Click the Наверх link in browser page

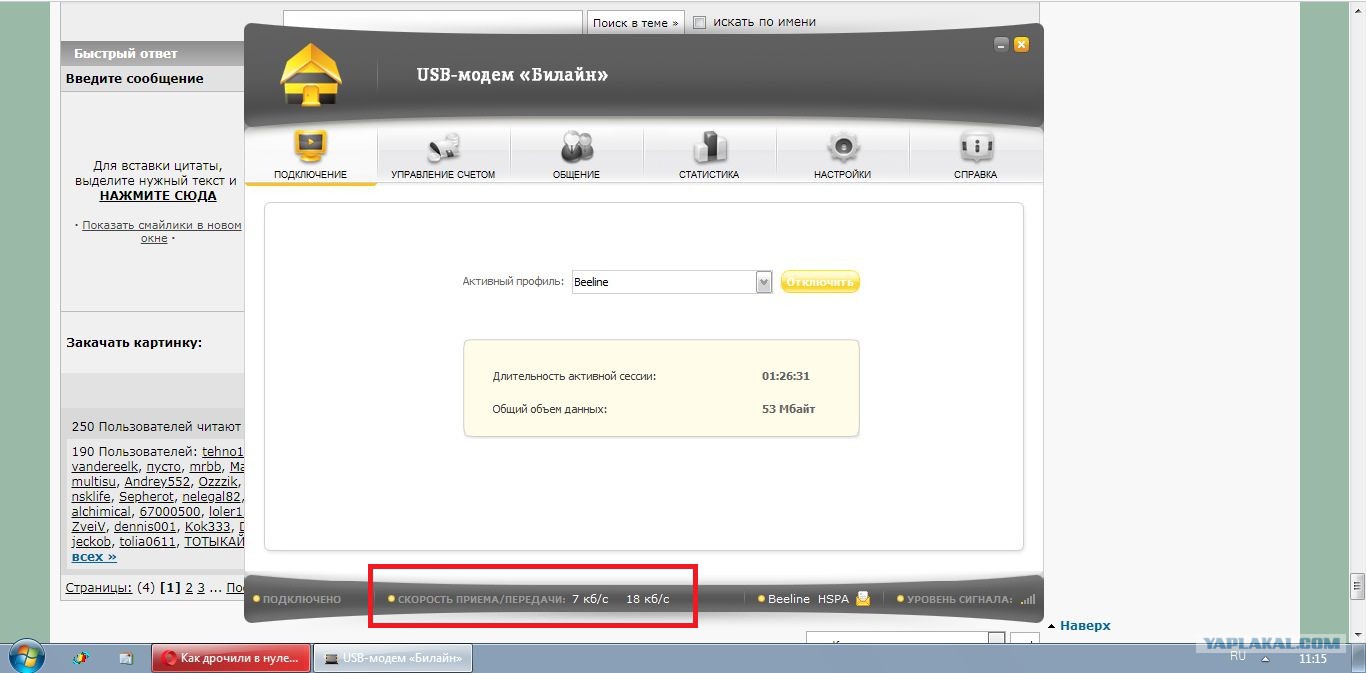point(1085,626)
